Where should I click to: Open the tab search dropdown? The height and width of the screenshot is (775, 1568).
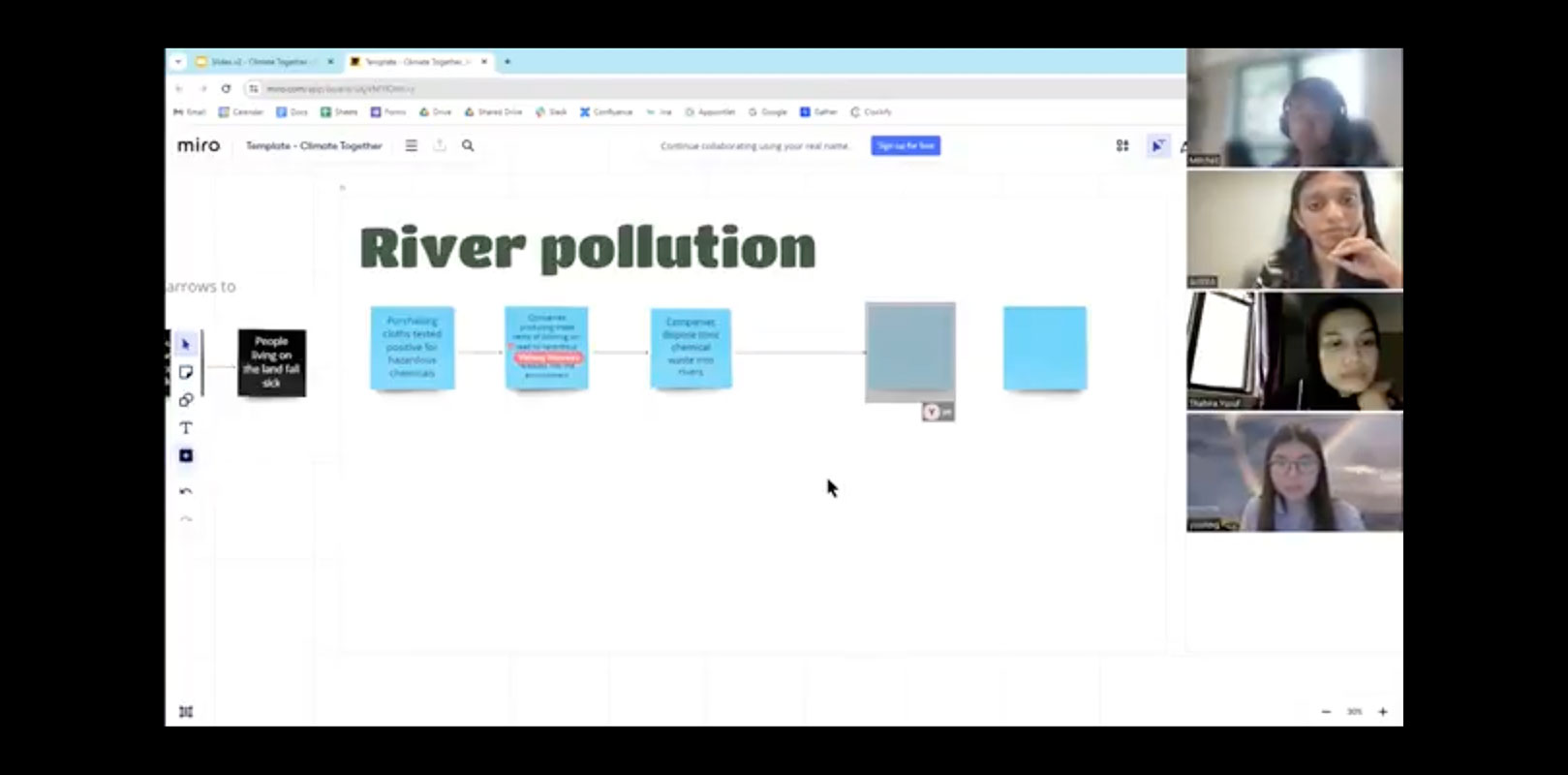tap(178, 61)
